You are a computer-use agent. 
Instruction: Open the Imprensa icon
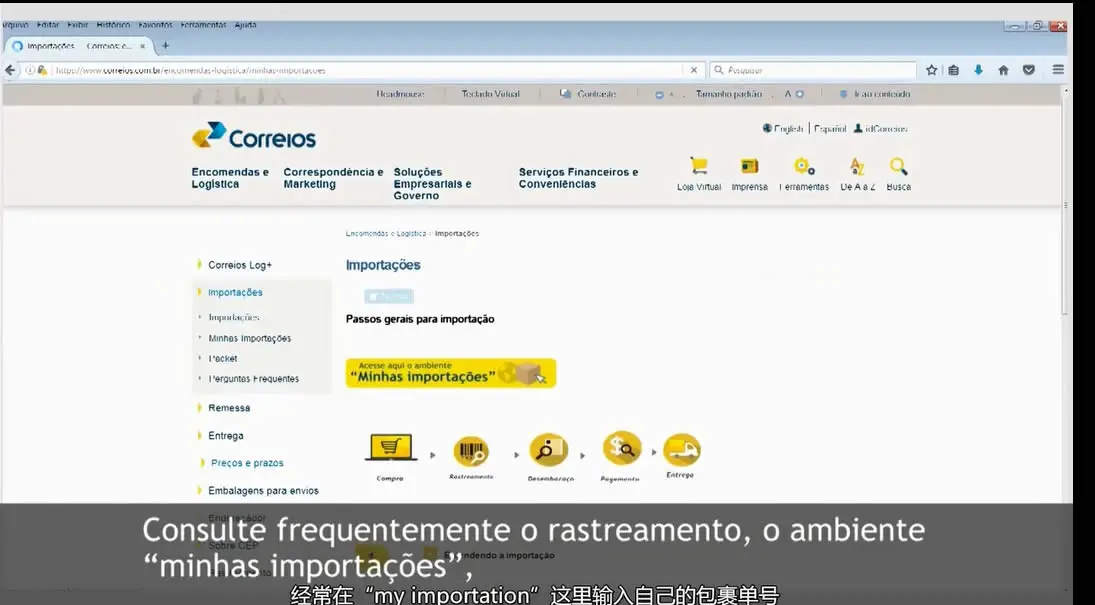(x=749, y=166)
